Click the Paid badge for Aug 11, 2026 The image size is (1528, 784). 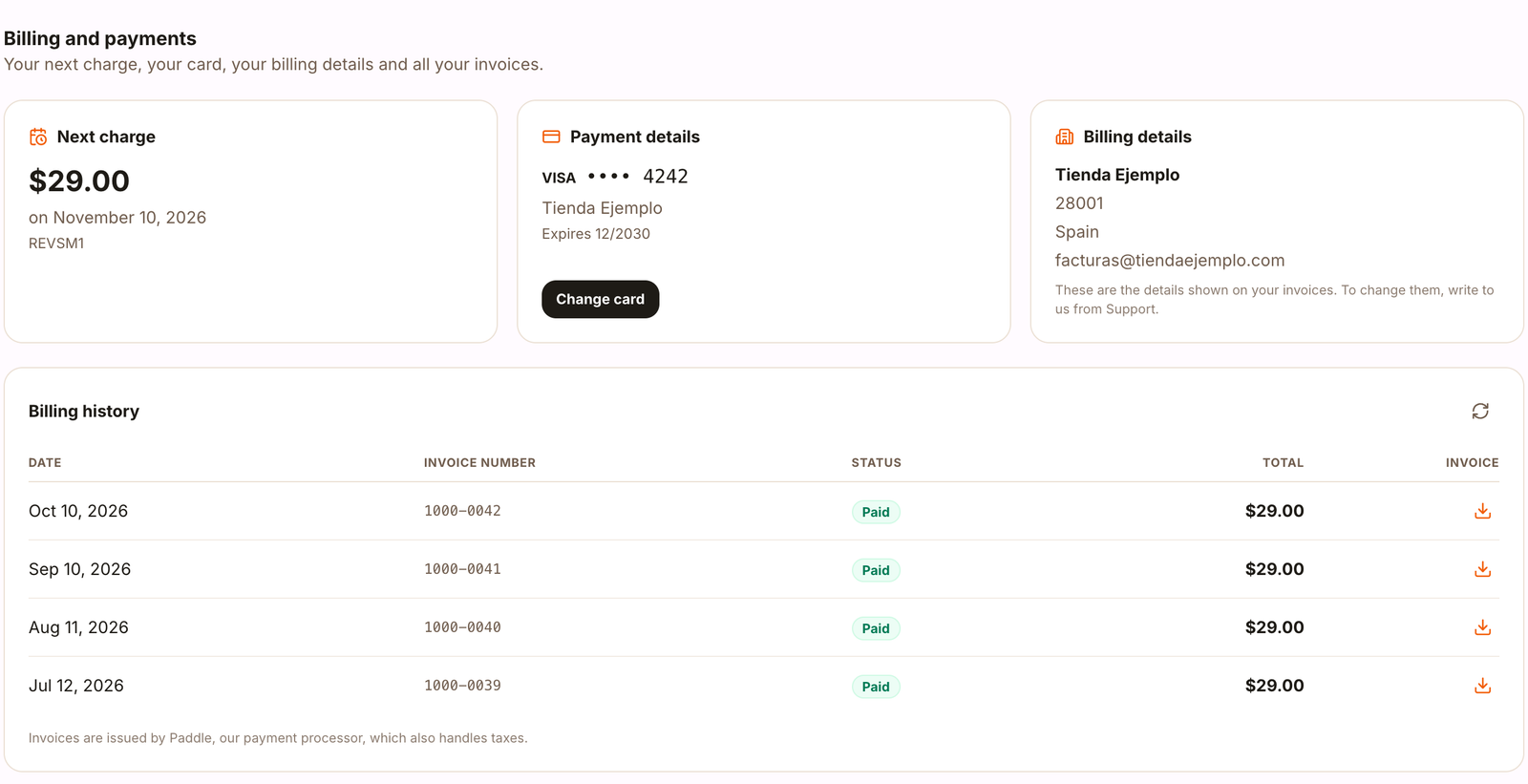tap(876, 628)
